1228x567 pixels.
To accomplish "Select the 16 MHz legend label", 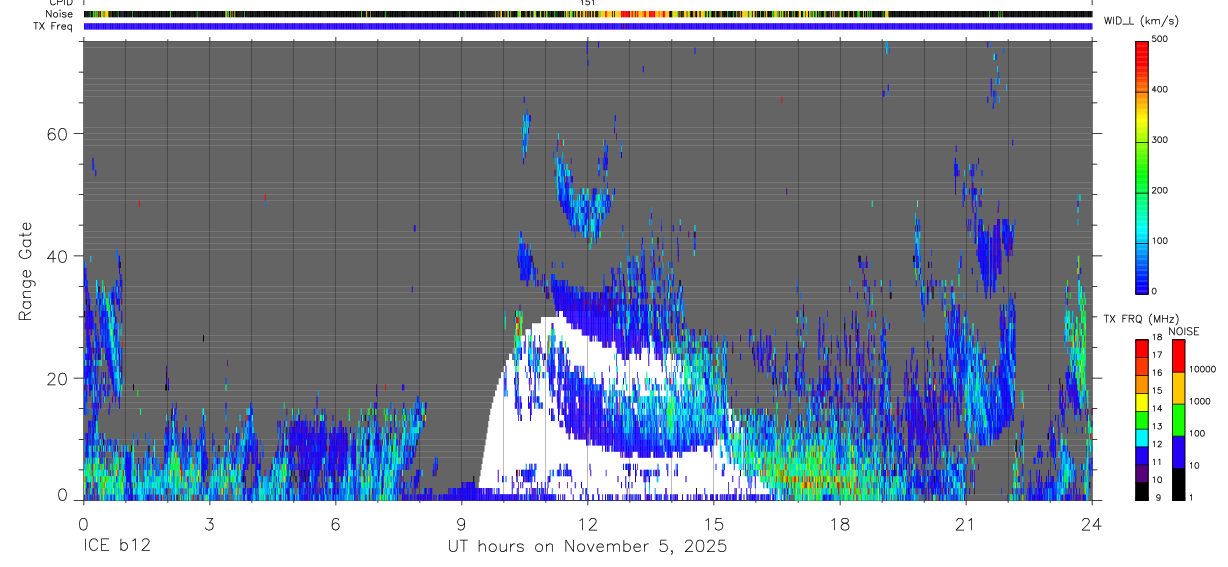I will 1158,373.
